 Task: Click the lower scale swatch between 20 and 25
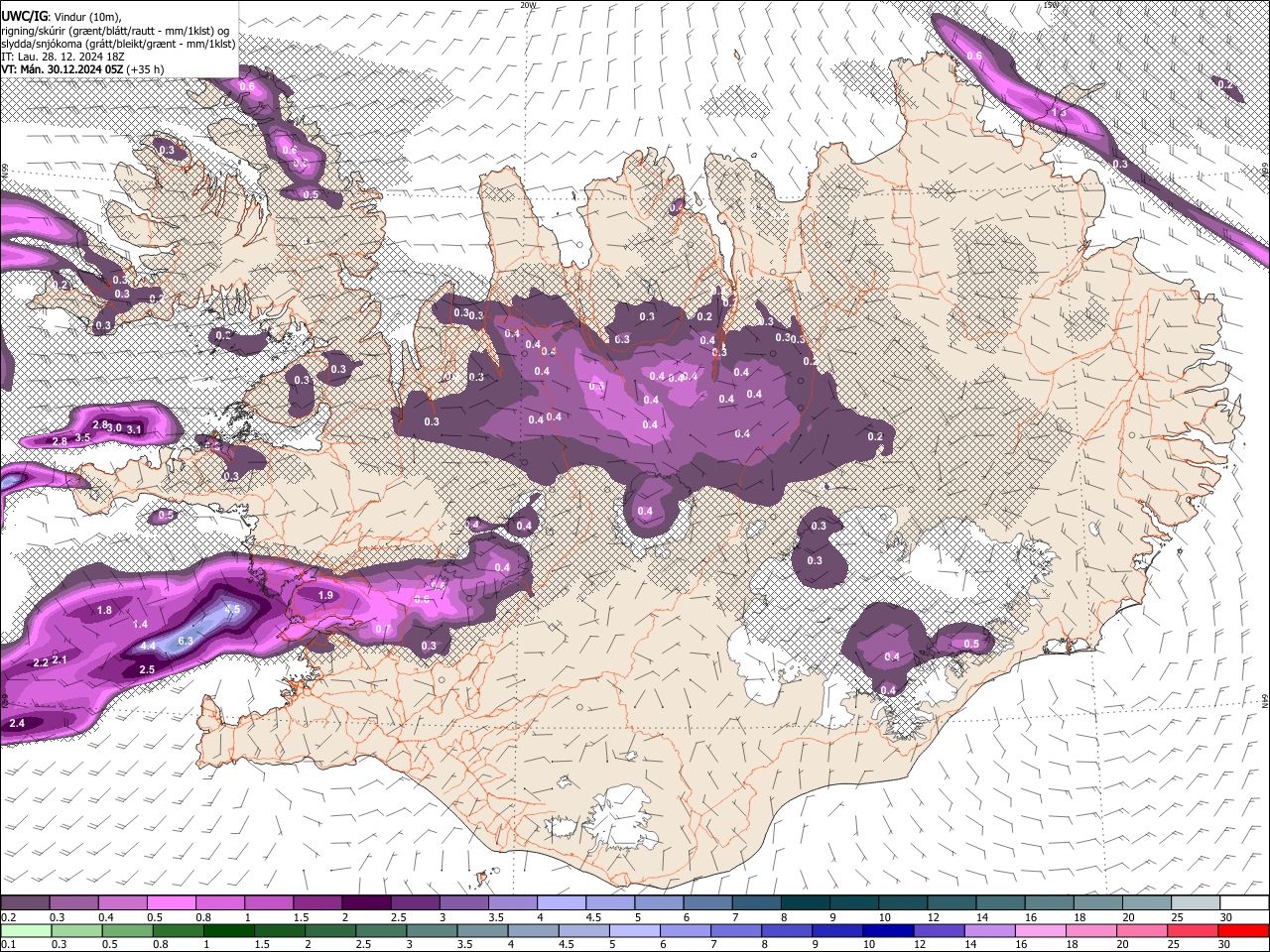click(1143, 930)
